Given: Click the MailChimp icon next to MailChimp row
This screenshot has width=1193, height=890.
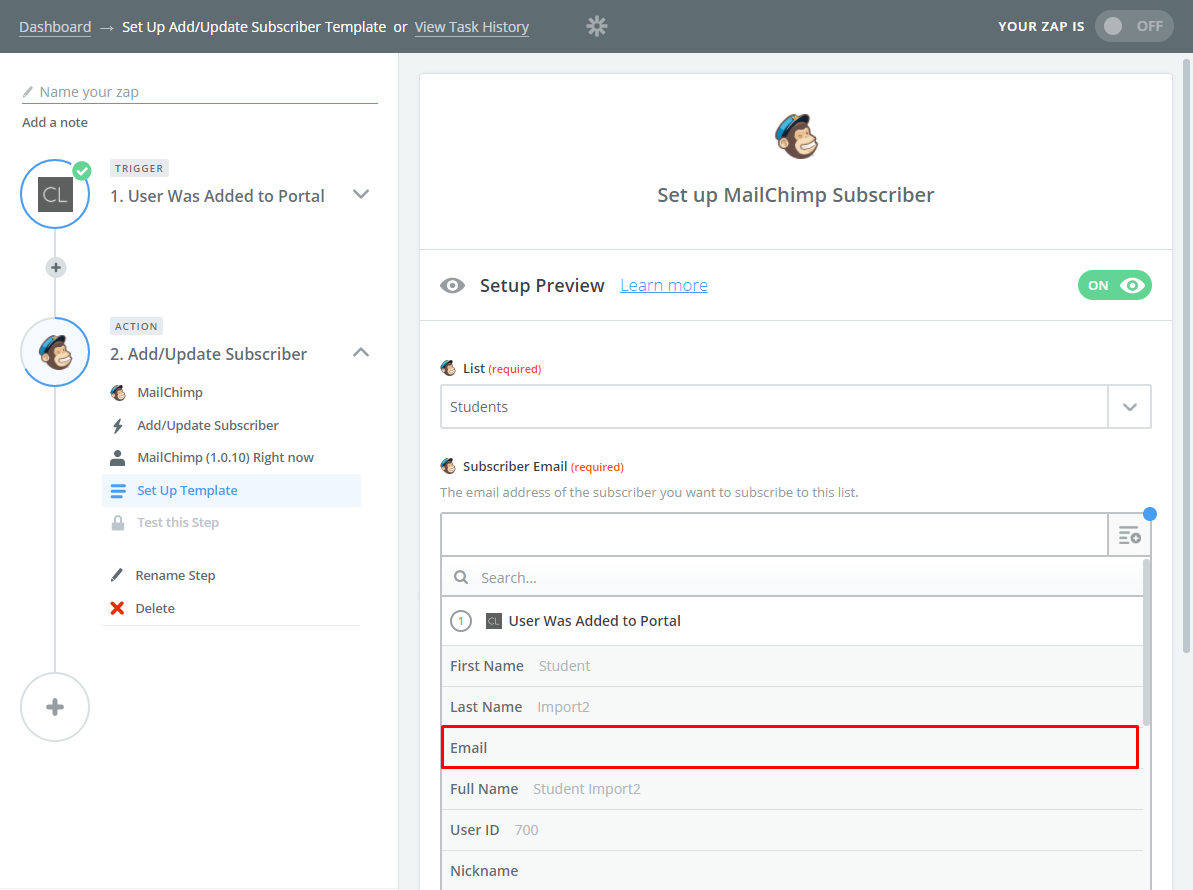Looking at the screenshot, I should click(x=118, y=393).
